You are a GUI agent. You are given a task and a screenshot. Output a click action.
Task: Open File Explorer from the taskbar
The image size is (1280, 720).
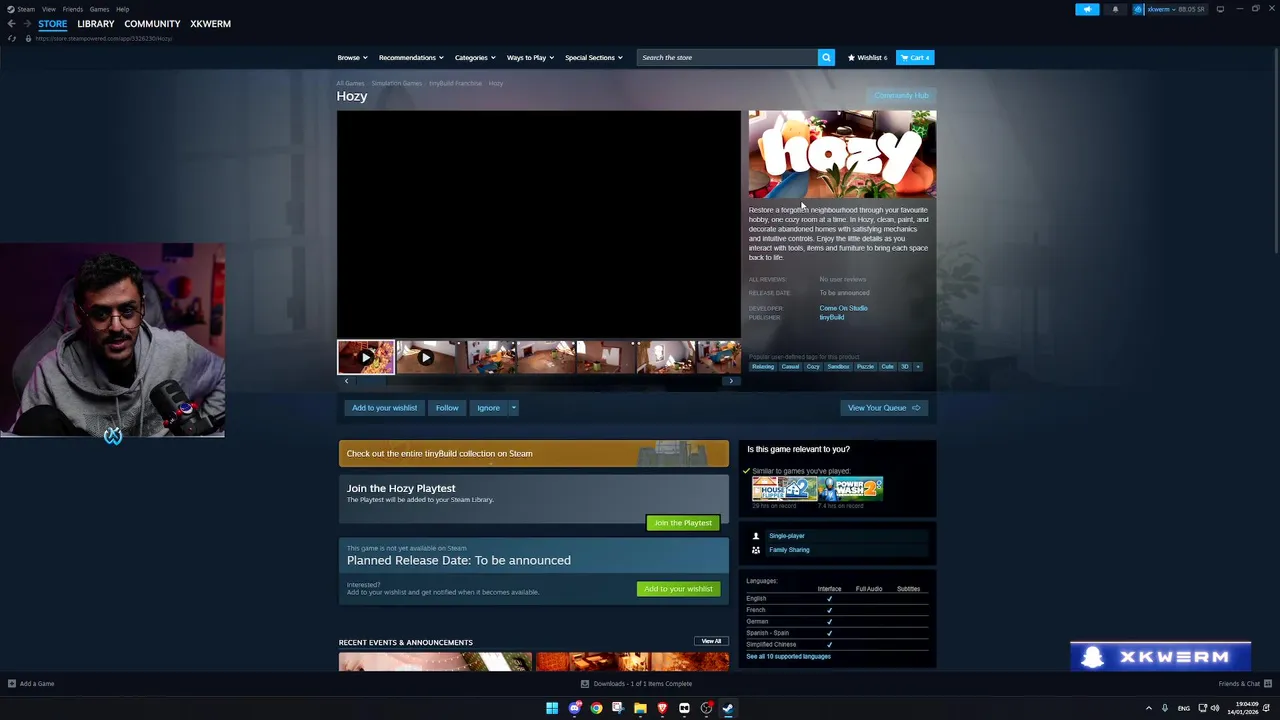coord(640,708)
